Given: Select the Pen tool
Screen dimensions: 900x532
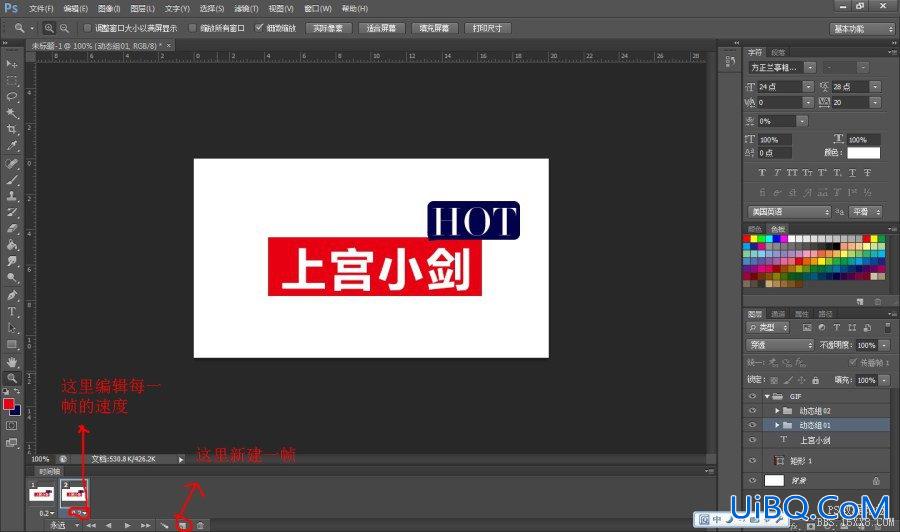Looking at the screenshot, I should [x=11, y=295].
